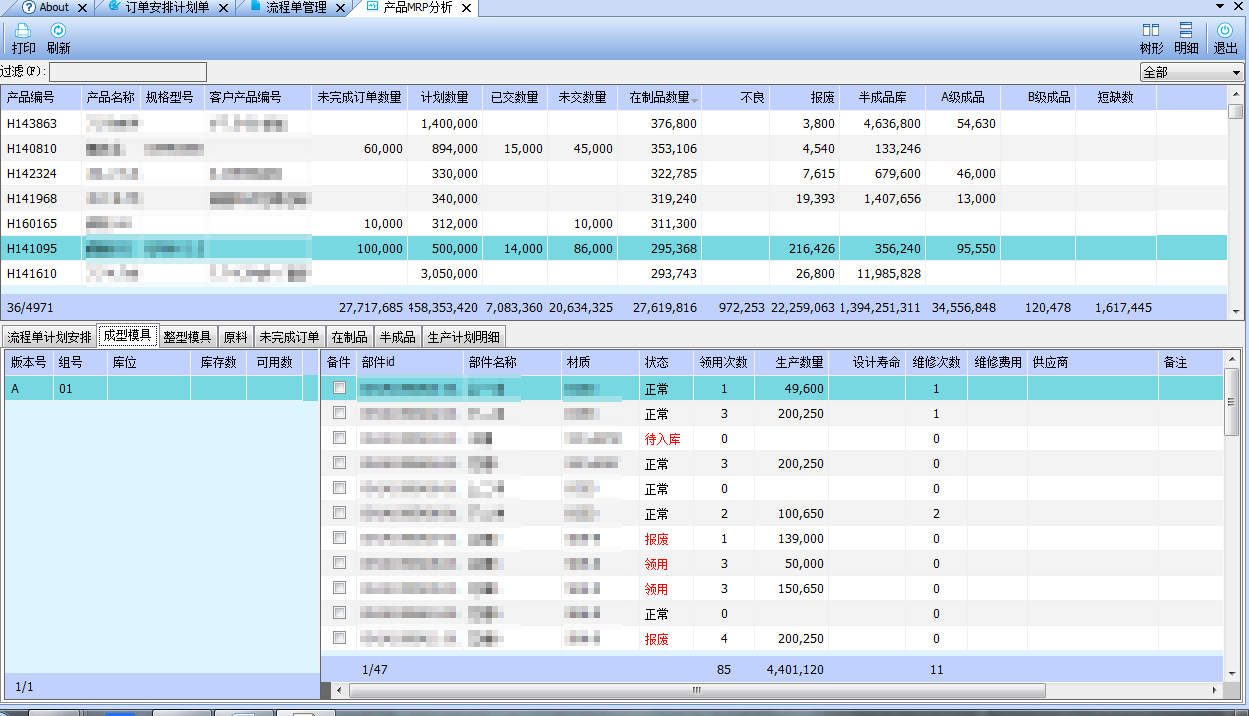Click the 过滤 filter input field
The height and width of the screenshot is (716, 1249).
click(x=128, y=72)
